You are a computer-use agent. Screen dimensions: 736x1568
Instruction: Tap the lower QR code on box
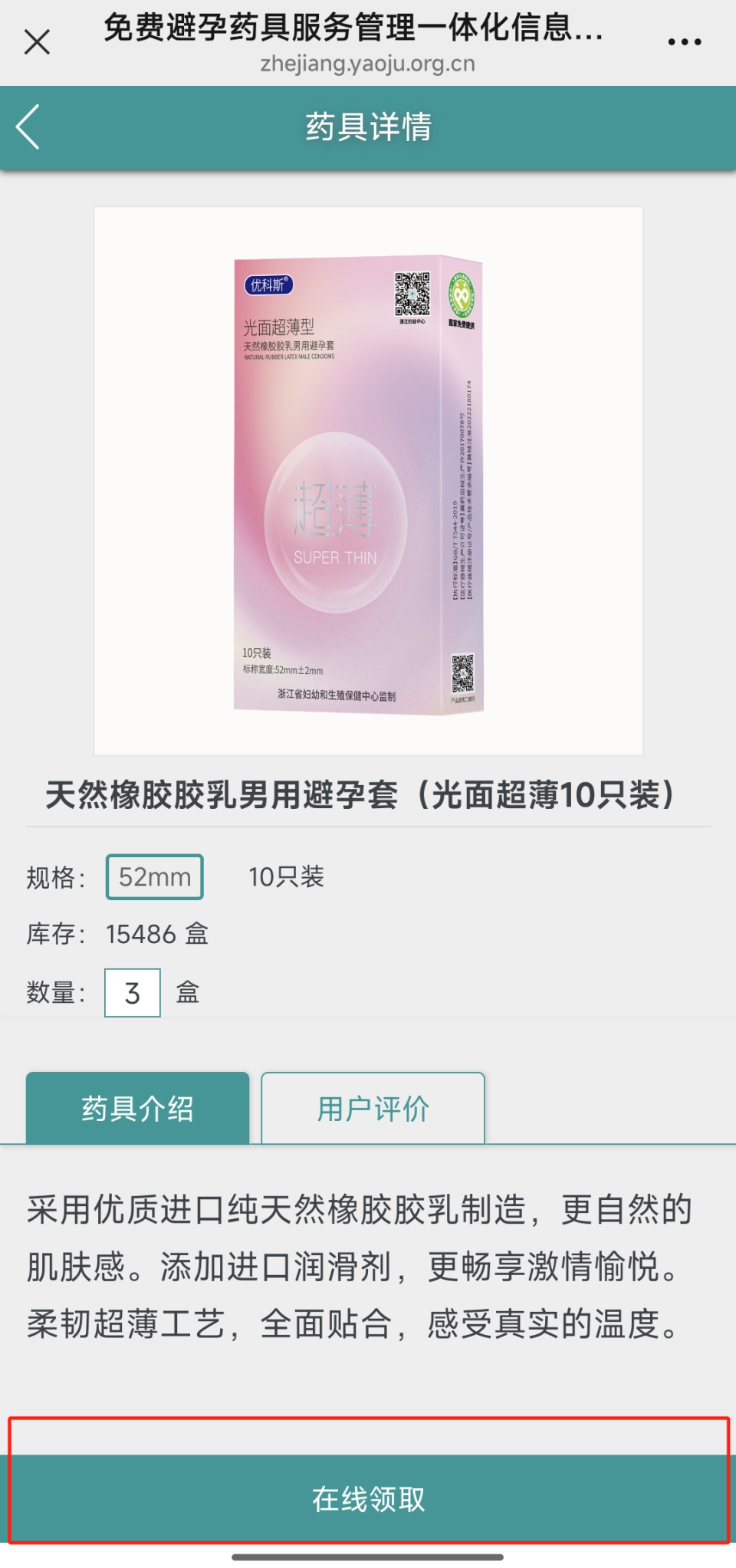(x=462, y=673)
